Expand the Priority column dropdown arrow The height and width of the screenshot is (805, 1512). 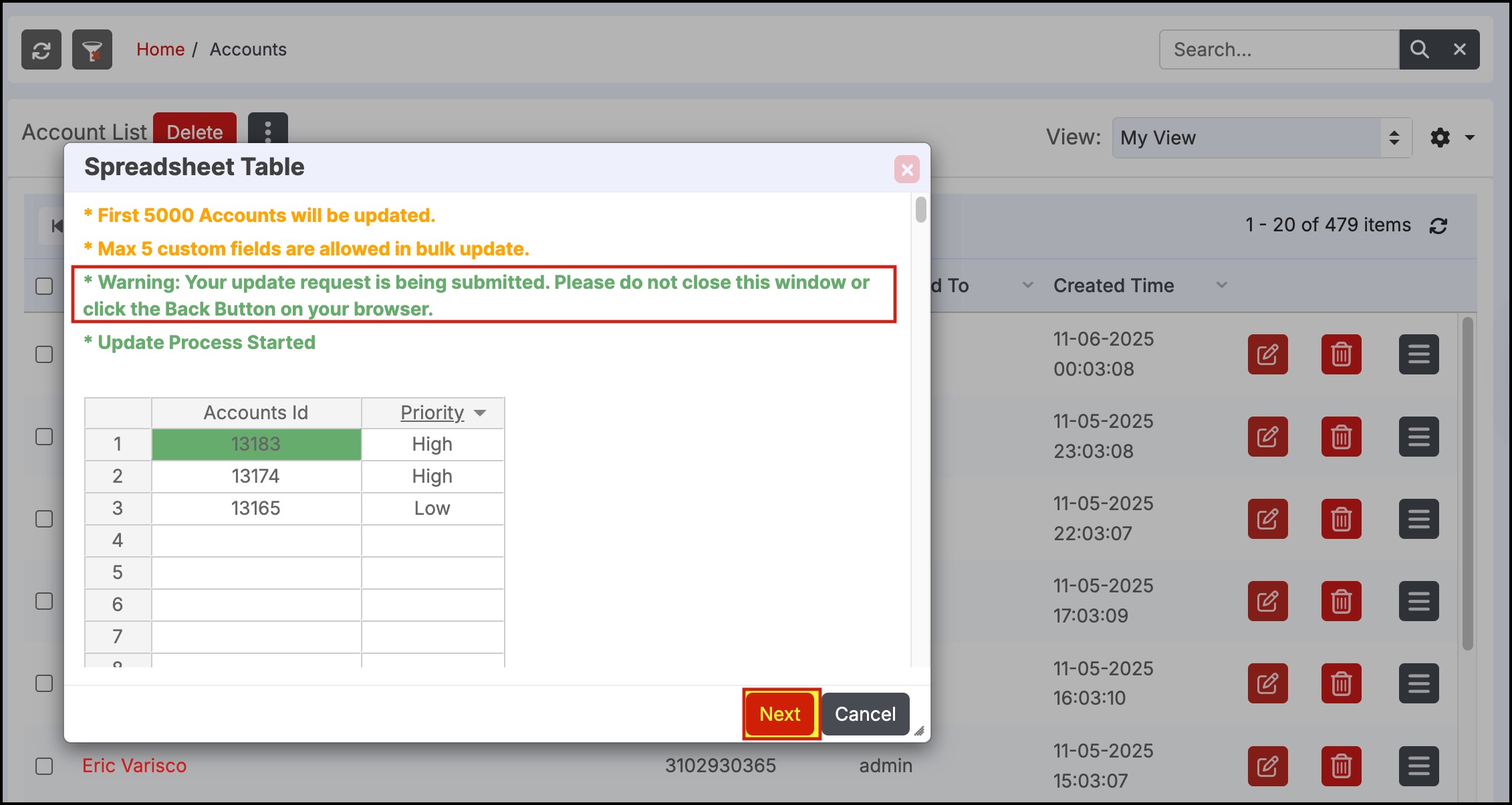480,413
